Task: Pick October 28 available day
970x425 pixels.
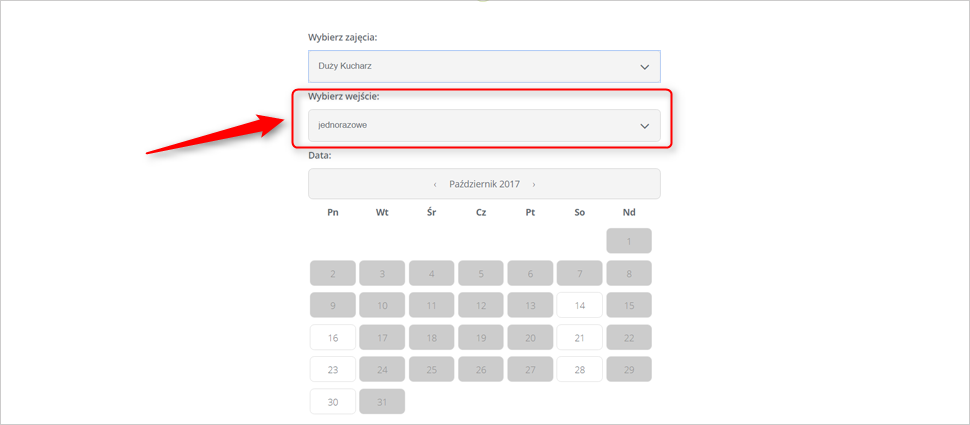Action: [x=580, y=369]
